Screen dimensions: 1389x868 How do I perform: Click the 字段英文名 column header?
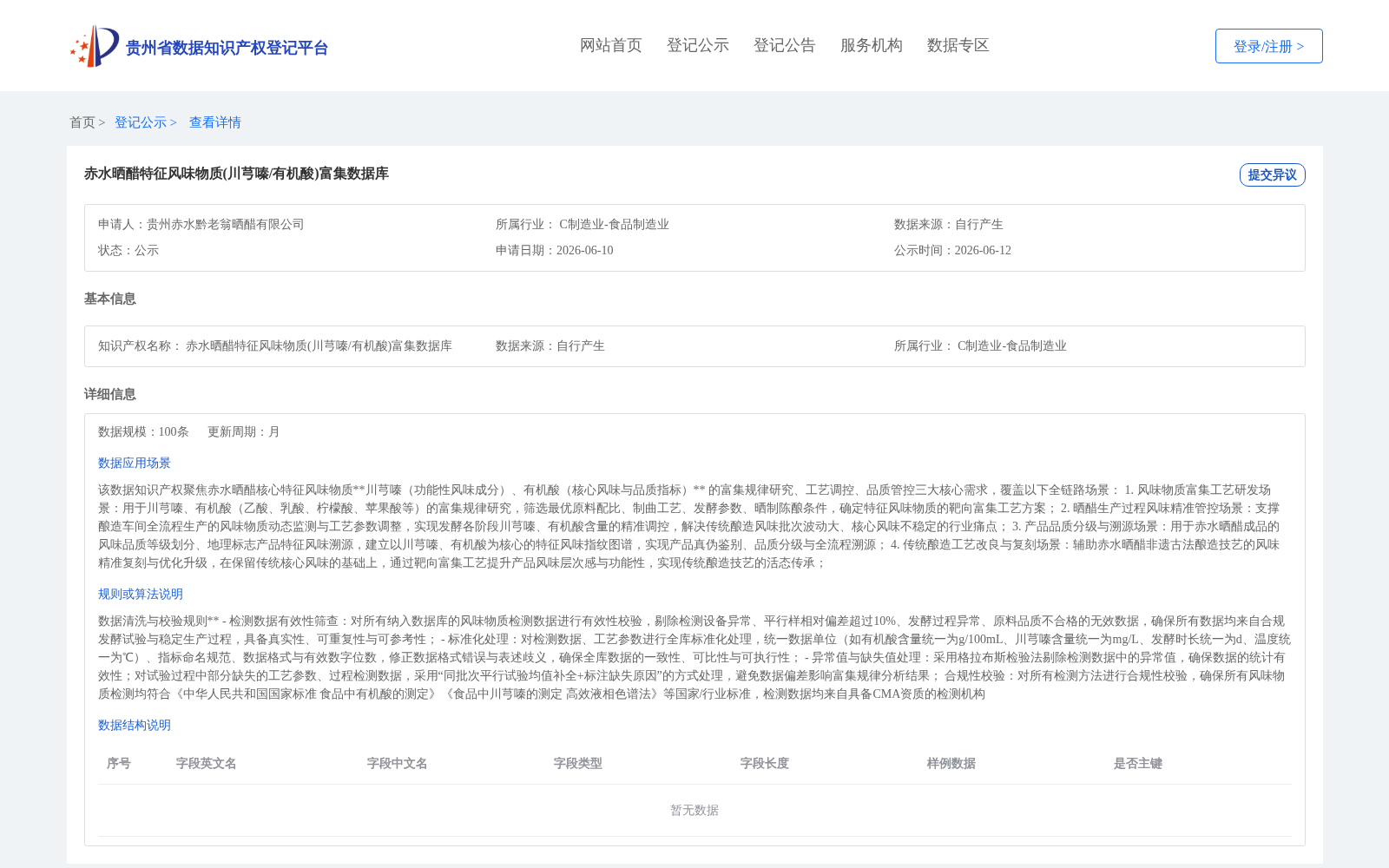(207, 763)
